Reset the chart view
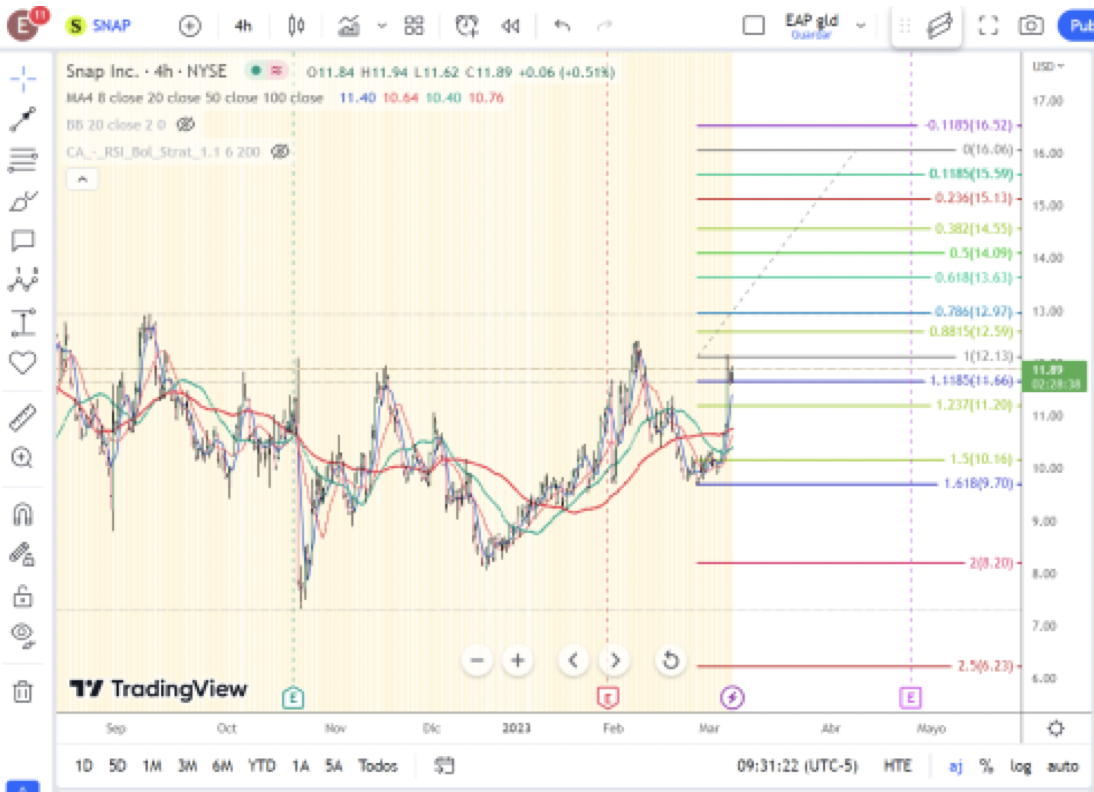This screenshot has width=1094, height=792. point(670,660)
